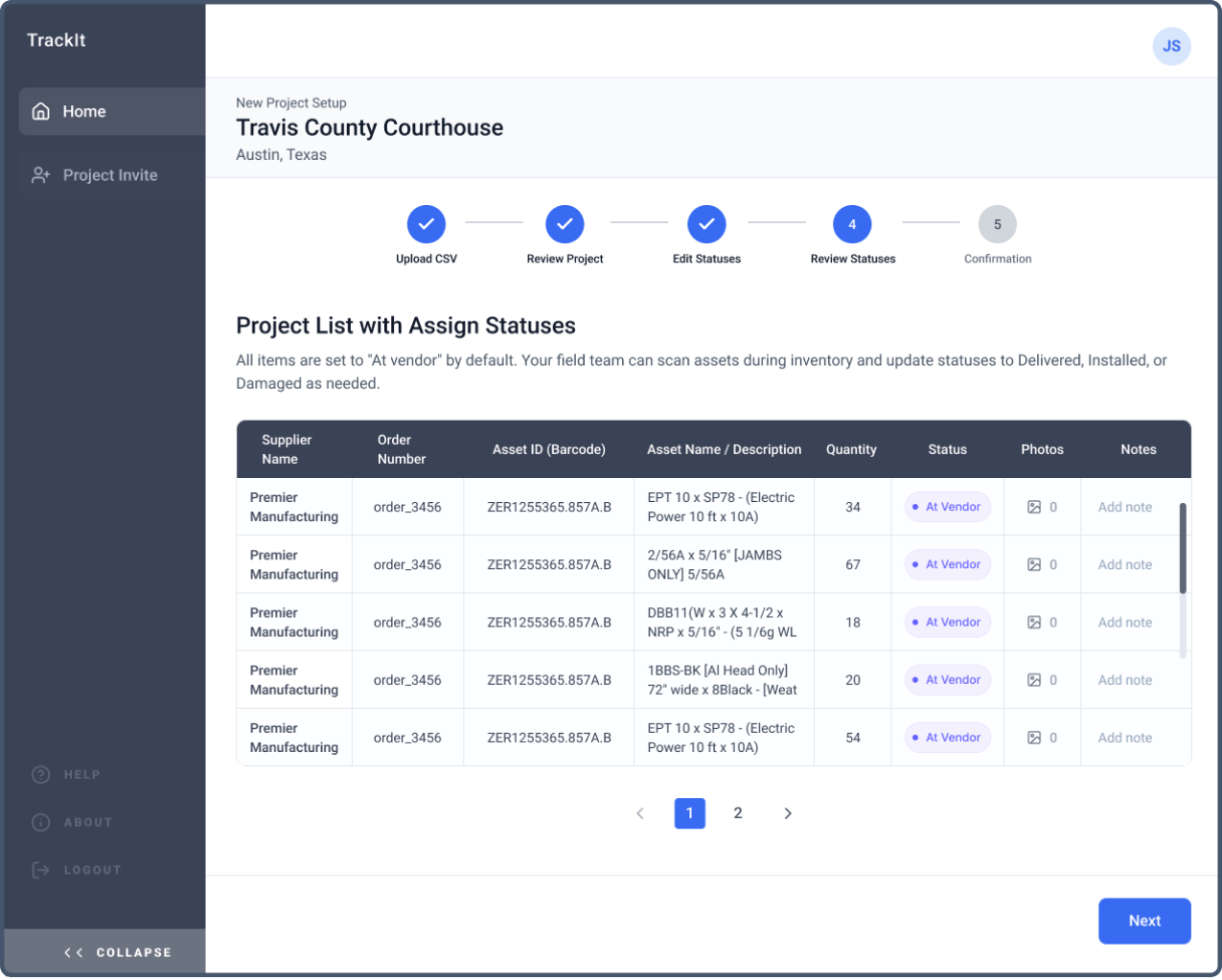
Task: Click the About info icon
Action: tap(40, 823)
